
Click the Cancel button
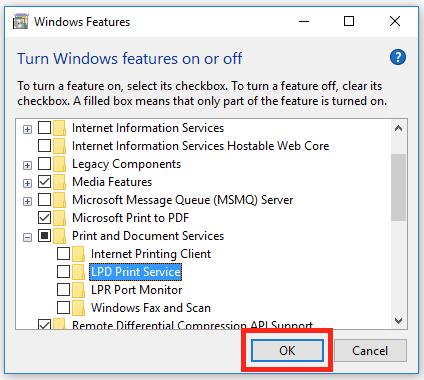point(370,350)
